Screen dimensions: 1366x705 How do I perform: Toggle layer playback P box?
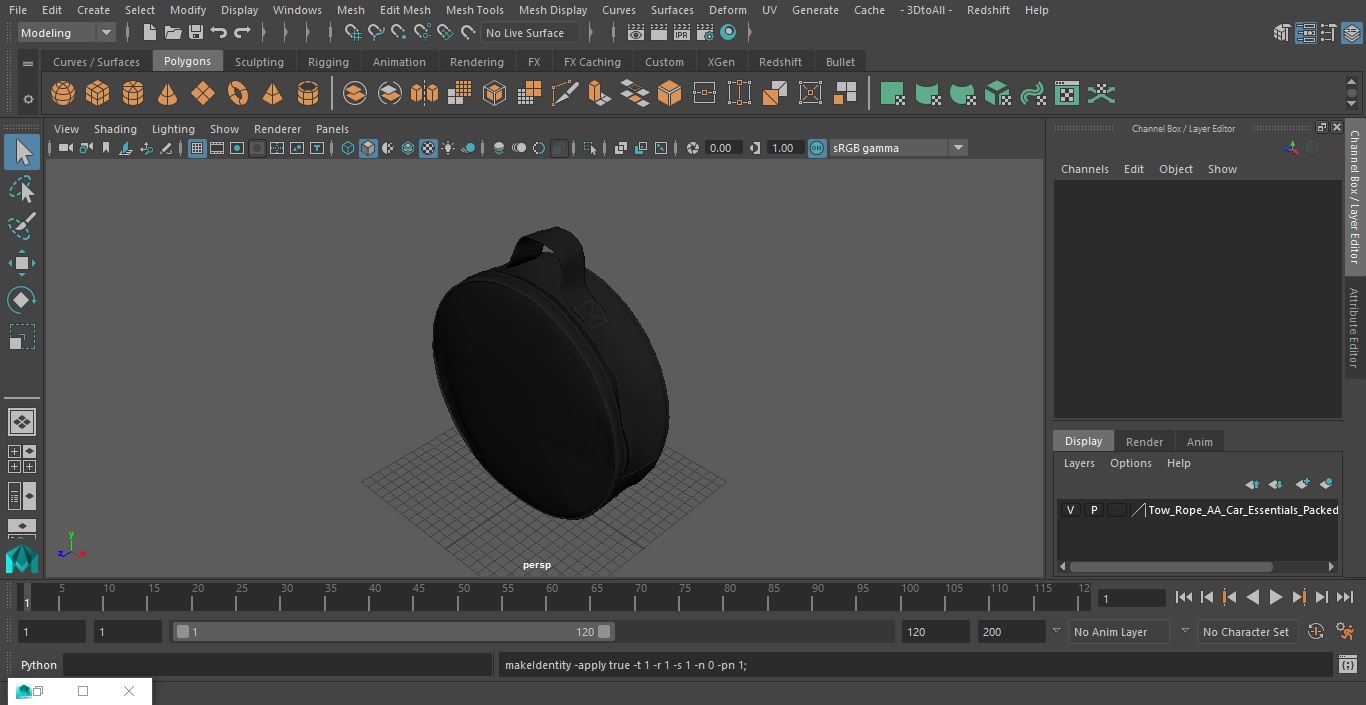pos(1093,510)
